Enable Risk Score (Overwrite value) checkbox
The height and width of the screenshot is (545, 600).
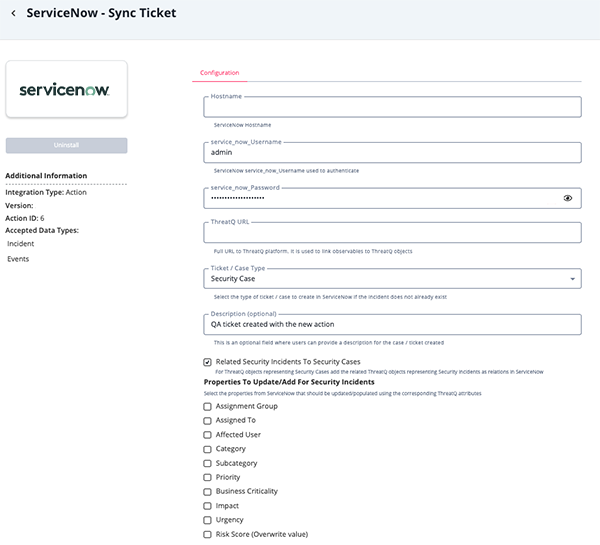click(x=207, y=534)
